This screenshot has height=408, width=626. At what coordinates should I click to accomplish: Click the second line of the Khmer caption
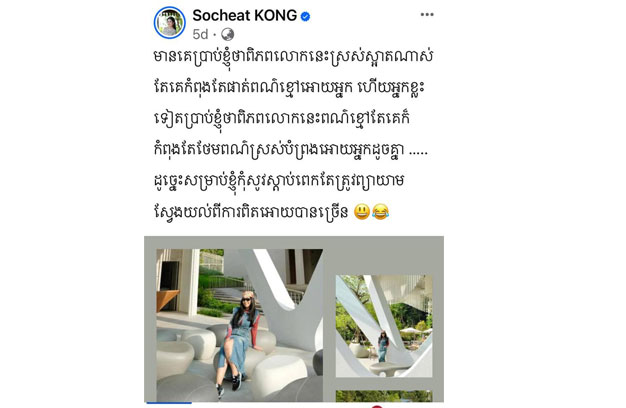point(289,87)
